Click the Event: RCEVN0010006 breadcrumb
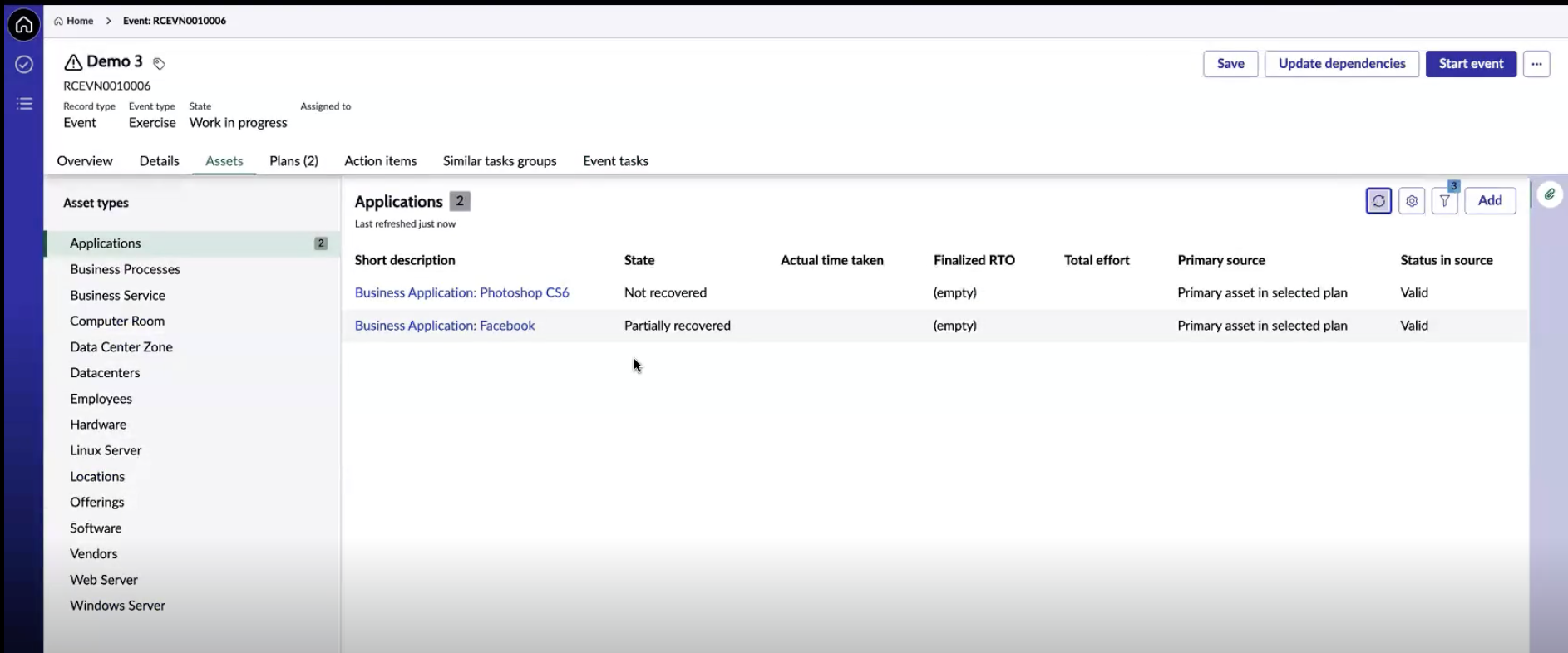The width and height of the screenshot is (1568, 653). click(x=175, y=21)
